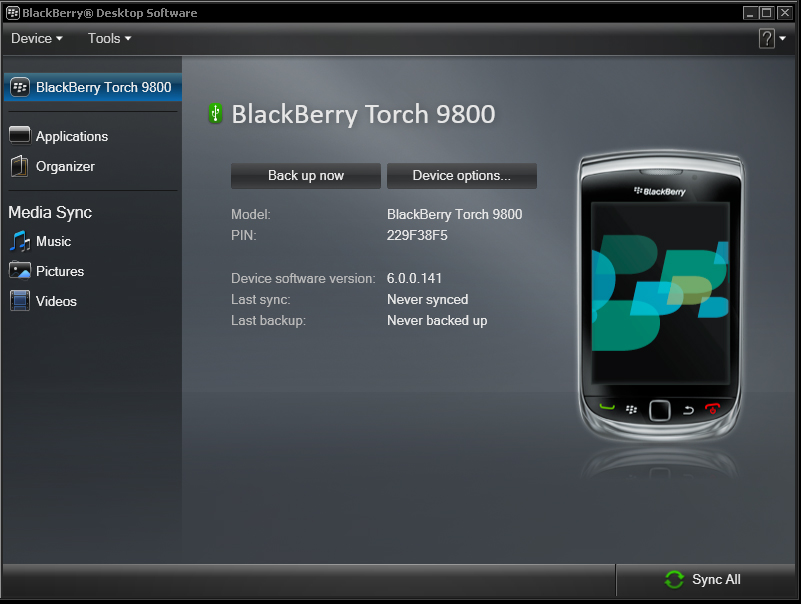Click the help question mark icon
801x604 pixels.
coord(766,38)
